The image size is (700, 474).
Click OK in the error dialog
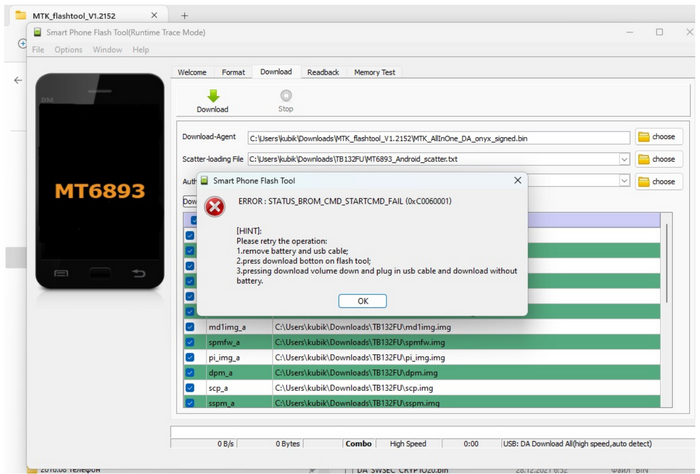pyautogui.click(x=362, y=301)
